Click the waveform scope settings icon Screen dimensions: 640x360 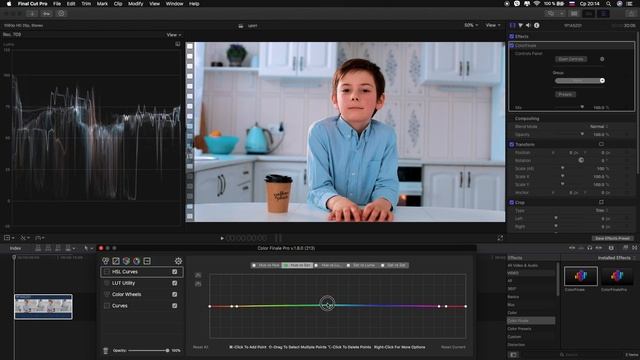tap(178, 44)
